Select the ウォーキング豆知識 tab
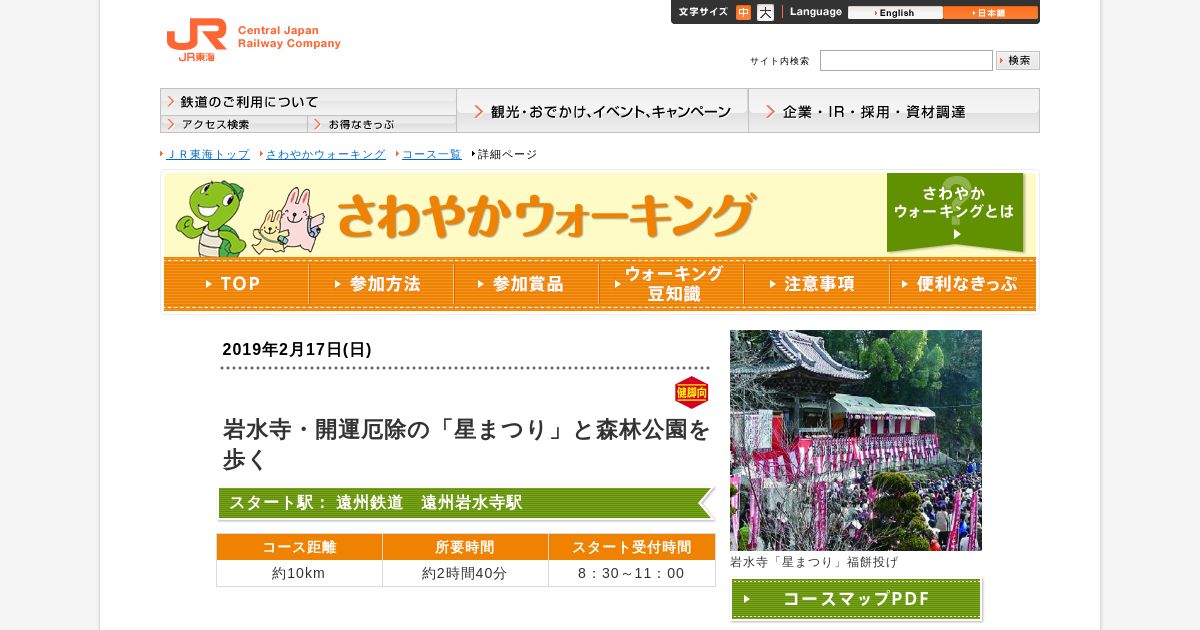This screenshot has height=630, width=1200. [671, 284]
